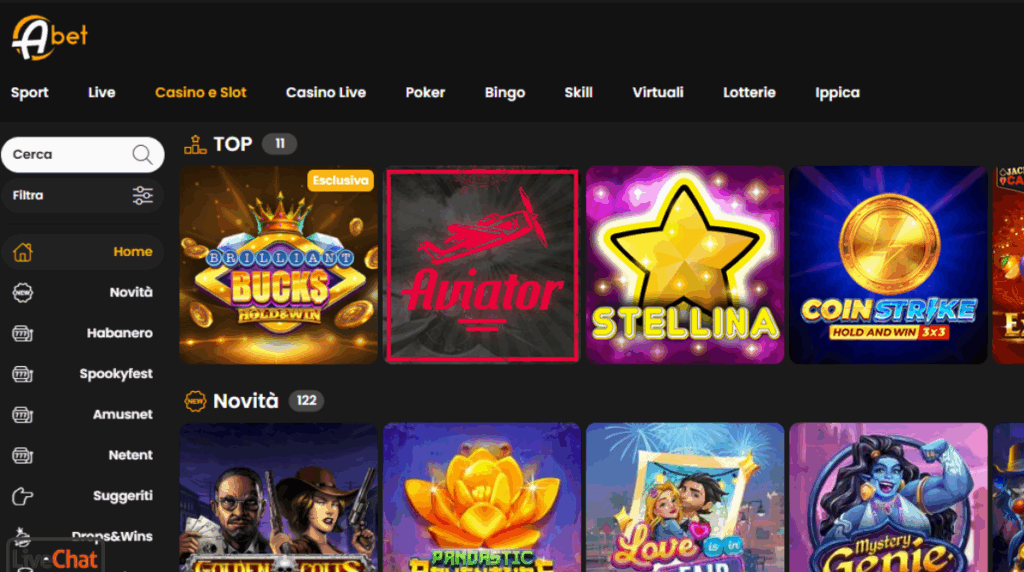Open the Coin Strike game tile

coord(888,265)
